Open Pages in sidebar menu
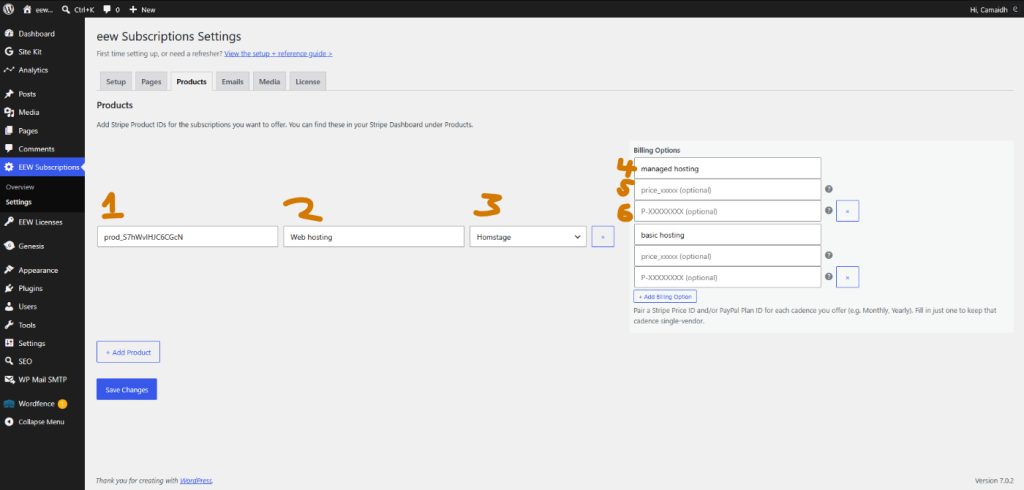The image size is (1024, 490). coord(42,131)
